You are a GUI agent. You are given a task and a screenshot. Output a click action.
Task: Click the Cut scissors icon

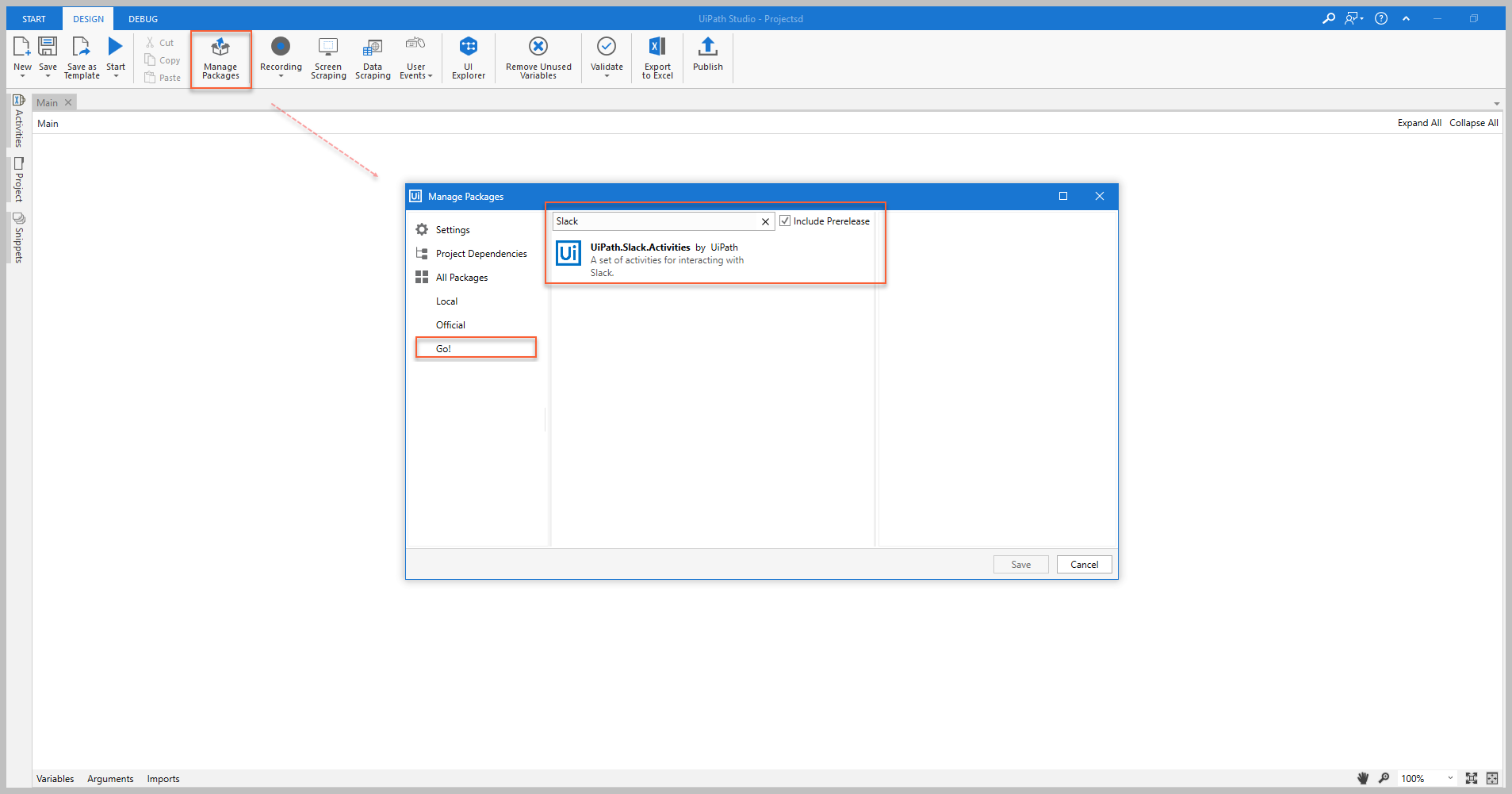click(150, 43)
